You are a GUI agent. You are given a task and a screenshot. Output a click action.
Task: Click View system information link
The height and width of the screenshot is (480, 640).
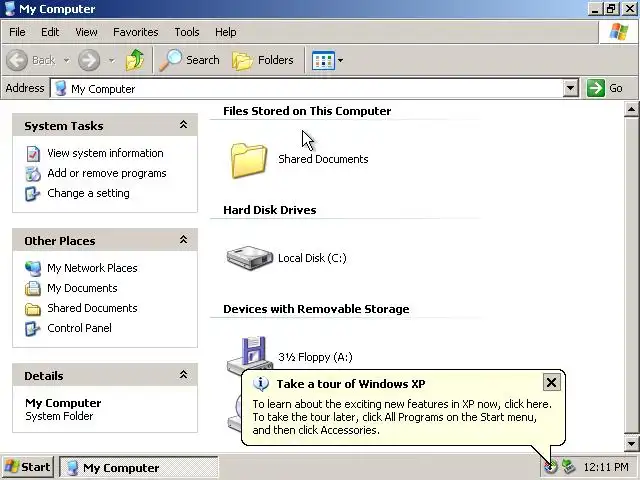point(105,153)
